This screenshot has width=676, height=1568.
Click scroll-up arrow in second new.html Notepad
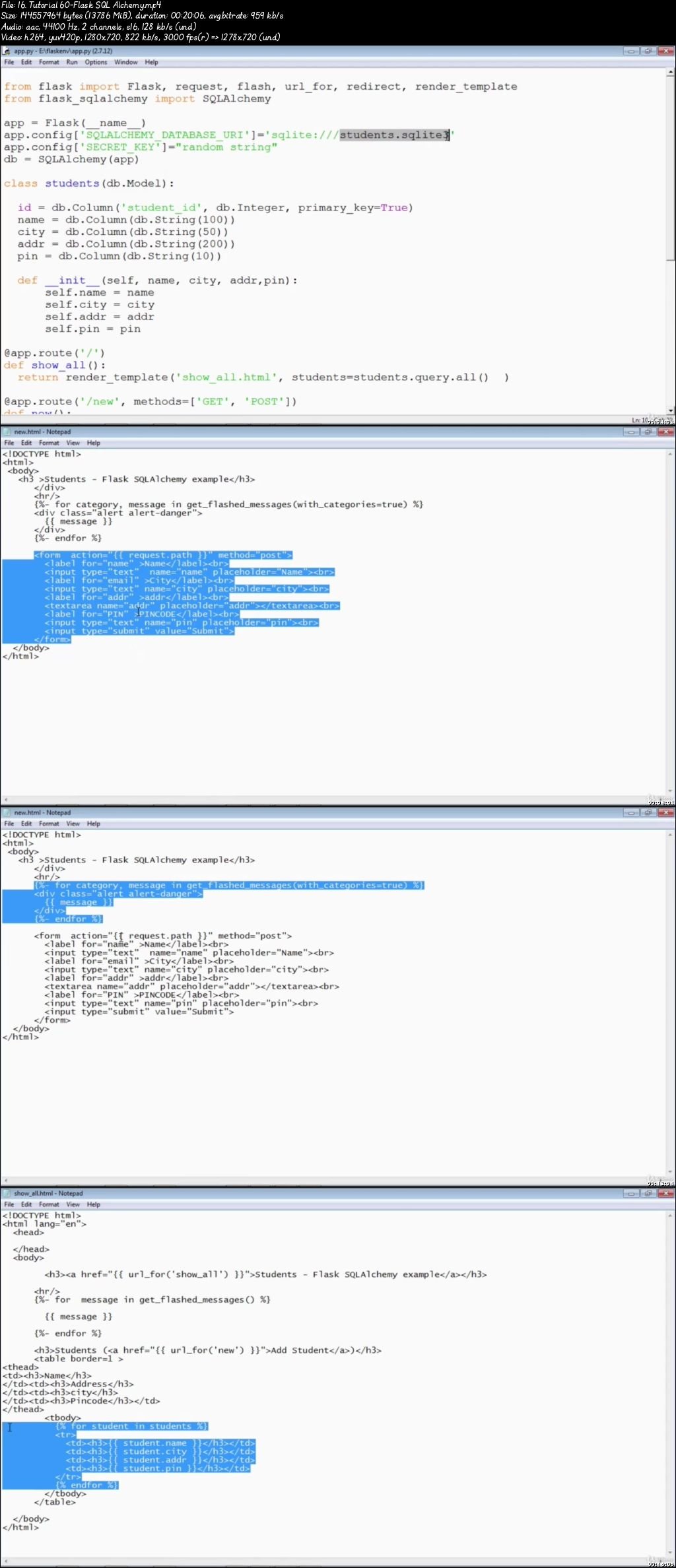tap(671, 834)
